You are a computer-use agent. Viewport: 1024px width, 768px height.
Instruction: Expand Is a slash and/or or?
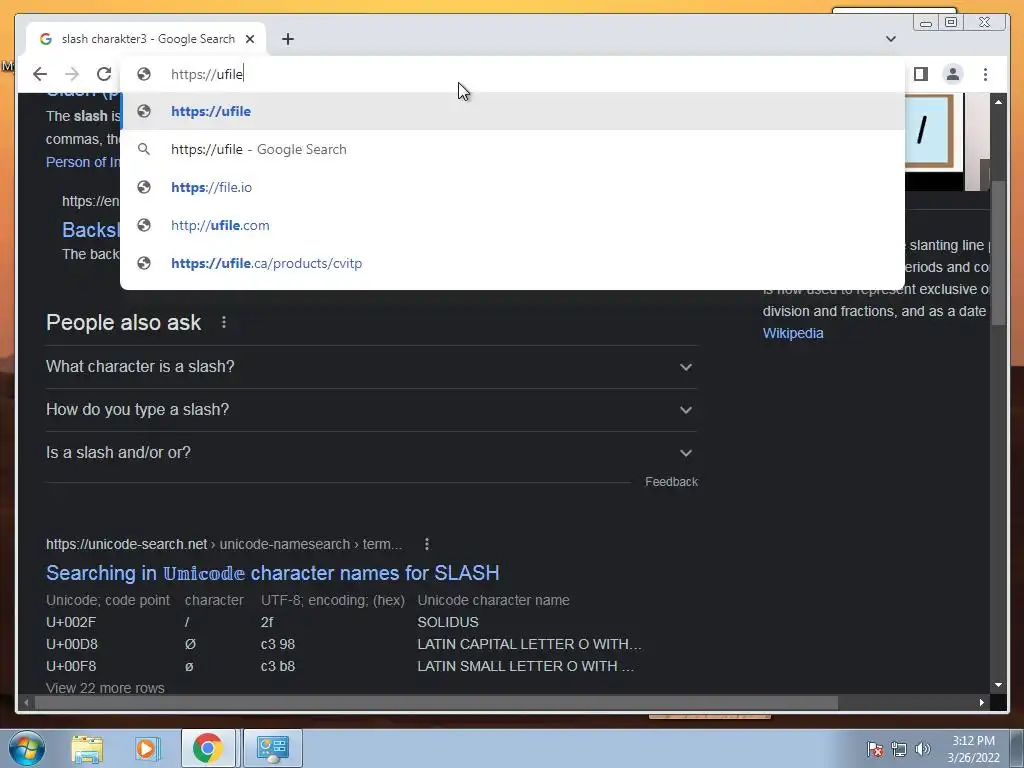[x=371, y=453]
